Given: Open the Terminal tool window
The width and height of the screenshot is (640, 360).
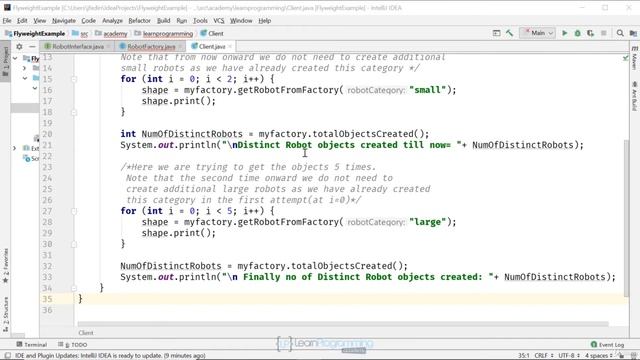Looking at the screenshot, I should pyautogui.click(x=31, y=344).
